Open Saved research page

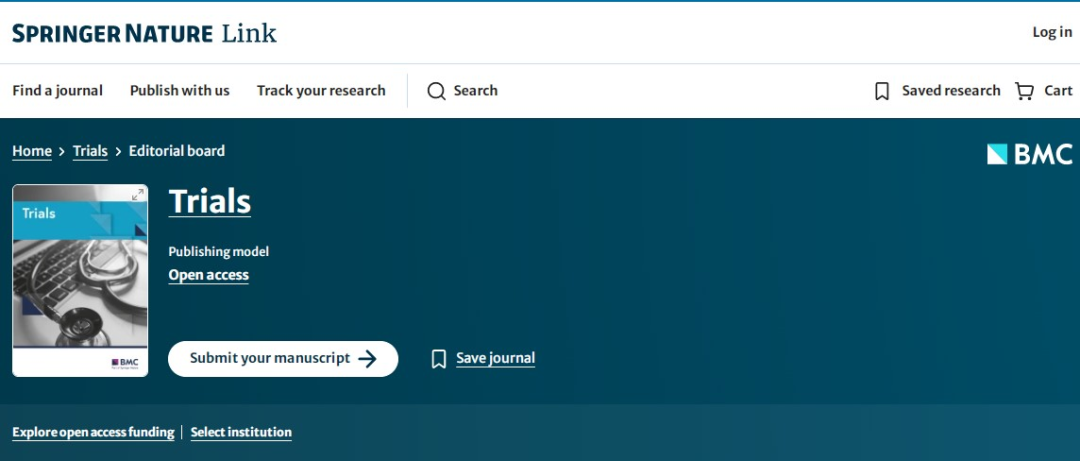951,91
